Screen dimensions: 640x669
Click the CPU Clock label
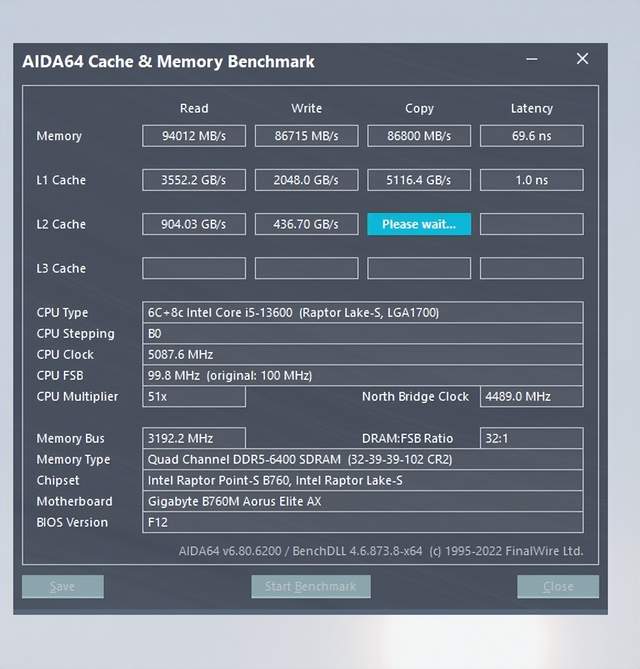65,355
